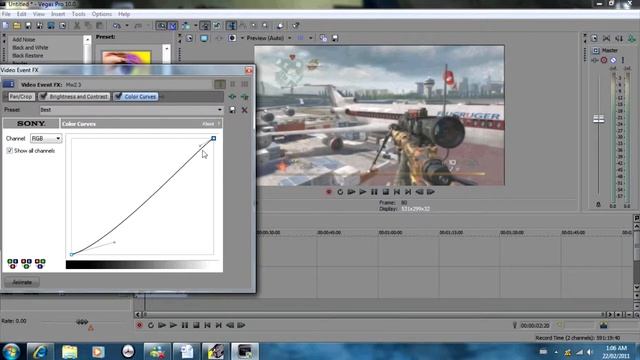Click the Plug-In Chain icon in Video Event FX
This screenshot has height=360, width=640.
click(x=232, y=97)
